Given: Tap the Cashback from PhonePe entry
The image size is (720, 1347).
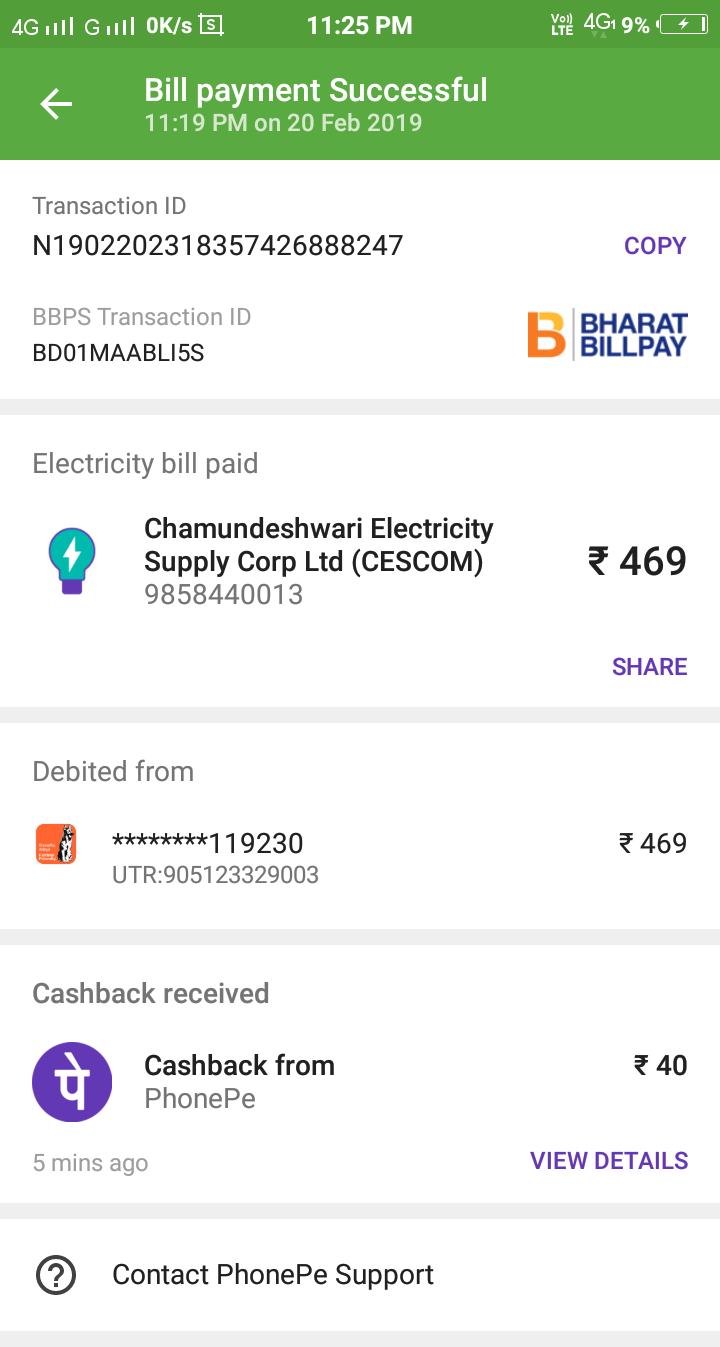Looking at the screenshot, I should [239, 1066].
